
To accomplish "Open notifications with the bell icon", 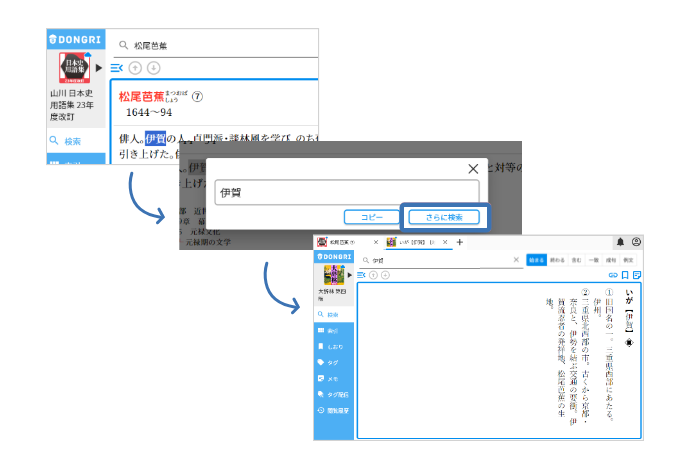I will pyautogui.click(x=620, y=242).
